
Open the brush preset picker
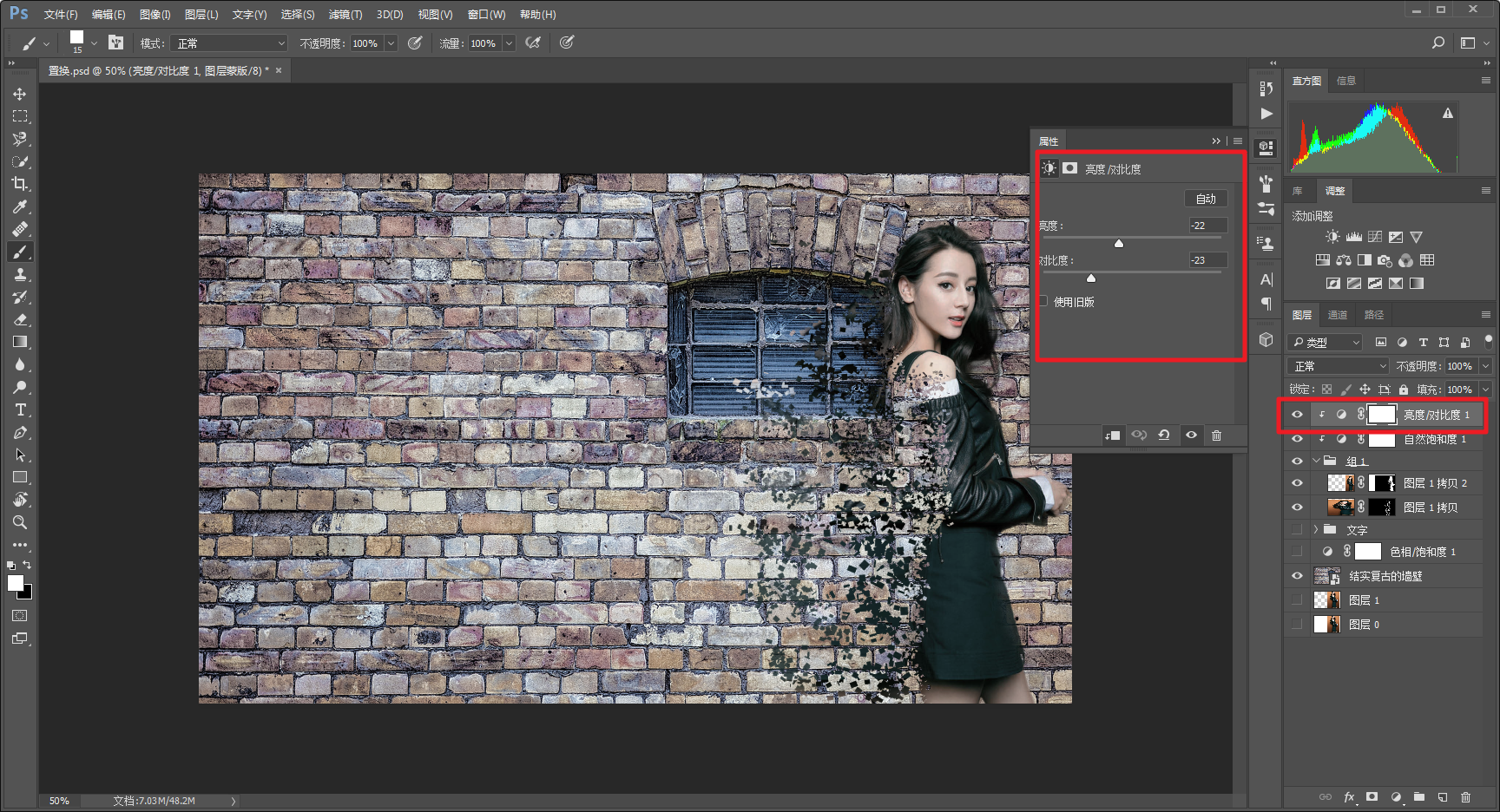[94, 43]
